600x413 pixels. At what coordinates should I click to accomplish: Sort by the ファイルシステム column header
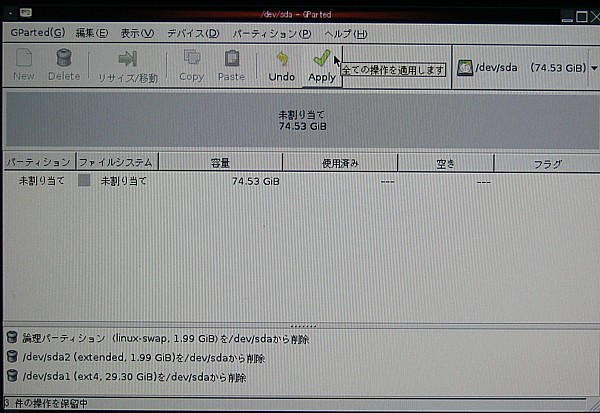117,163
